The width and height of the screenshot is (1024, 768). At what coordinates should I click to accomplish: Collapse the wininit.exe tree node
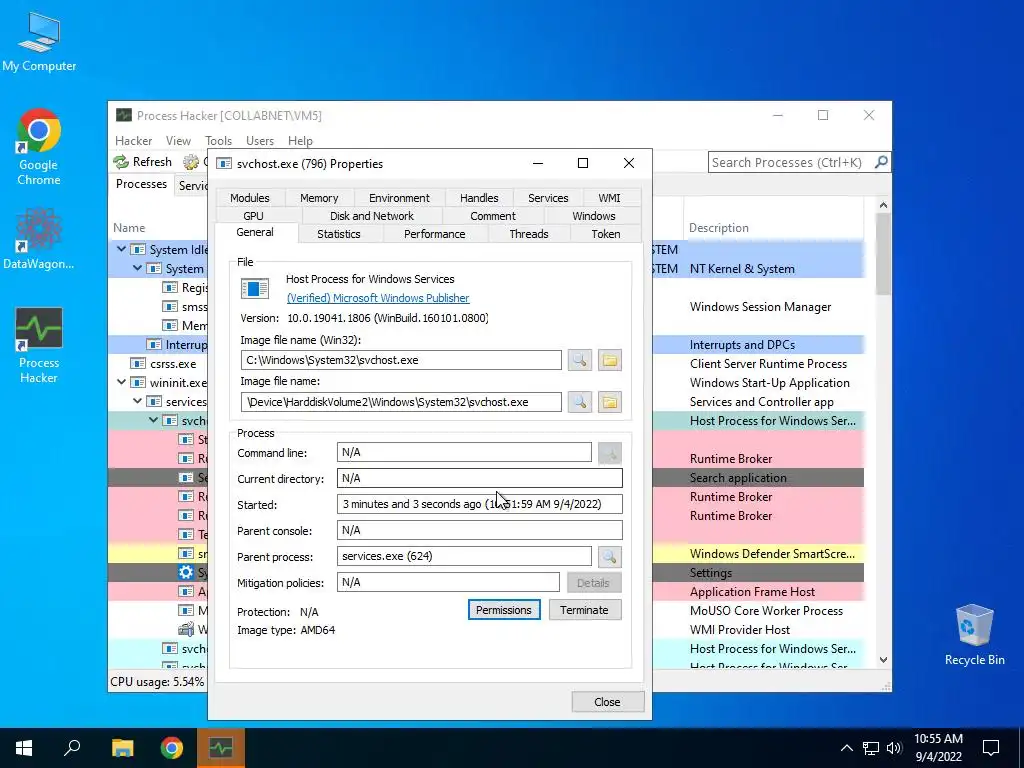tap(121, 382)
